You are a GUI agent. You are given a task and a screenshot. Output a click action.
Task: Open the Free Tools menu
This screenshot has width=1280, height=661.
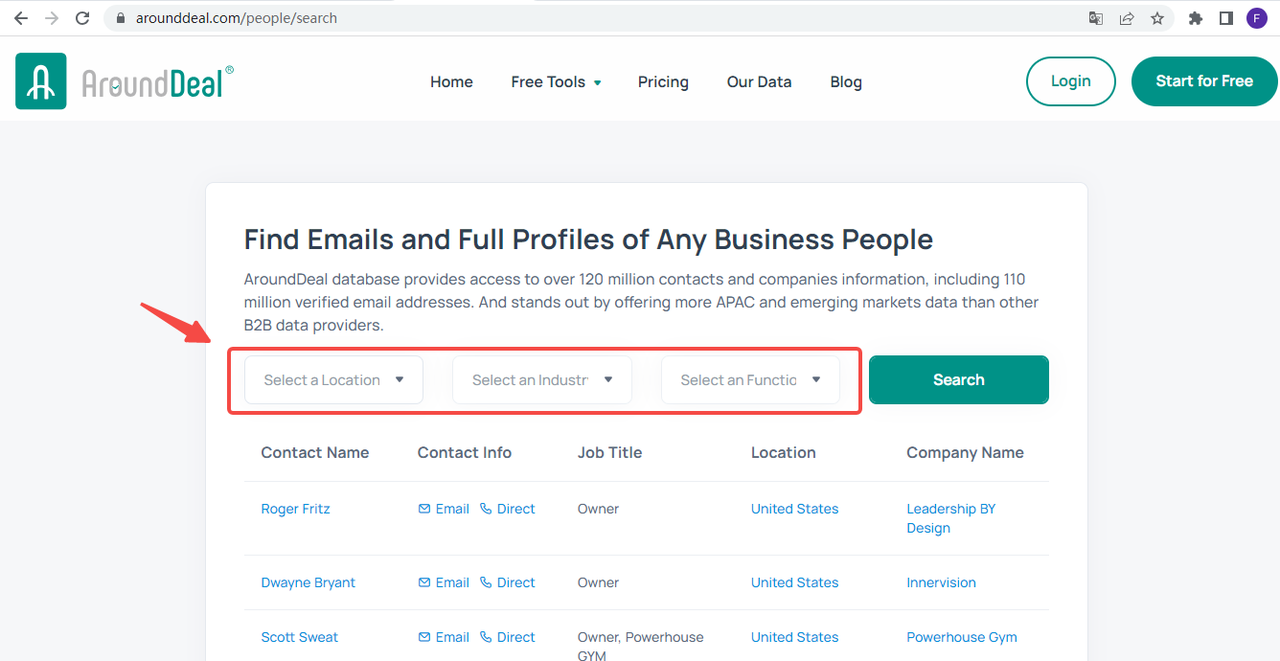click(556, 82)
